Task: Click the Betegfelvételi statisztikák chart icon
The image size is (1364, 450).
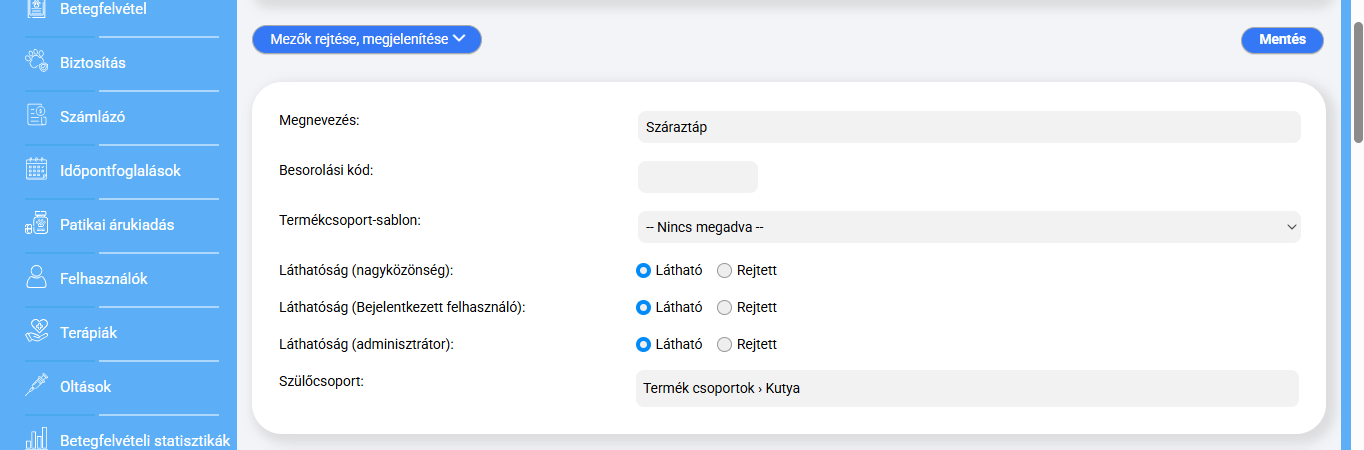Action: pos(37,439)
